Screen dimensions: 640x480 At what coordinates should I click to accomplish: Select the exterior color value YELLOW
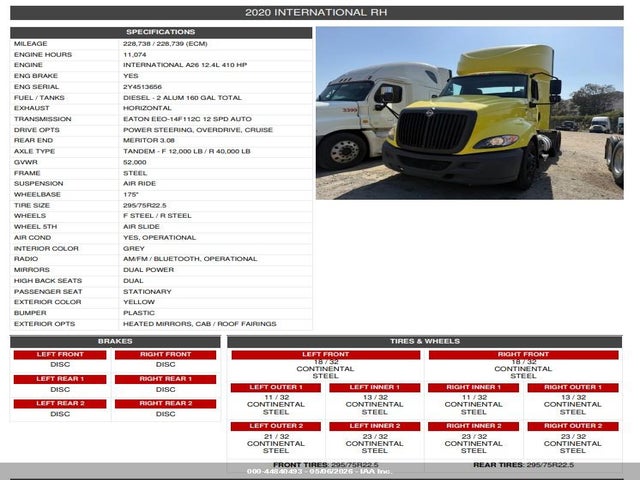(x=139, y=302)
